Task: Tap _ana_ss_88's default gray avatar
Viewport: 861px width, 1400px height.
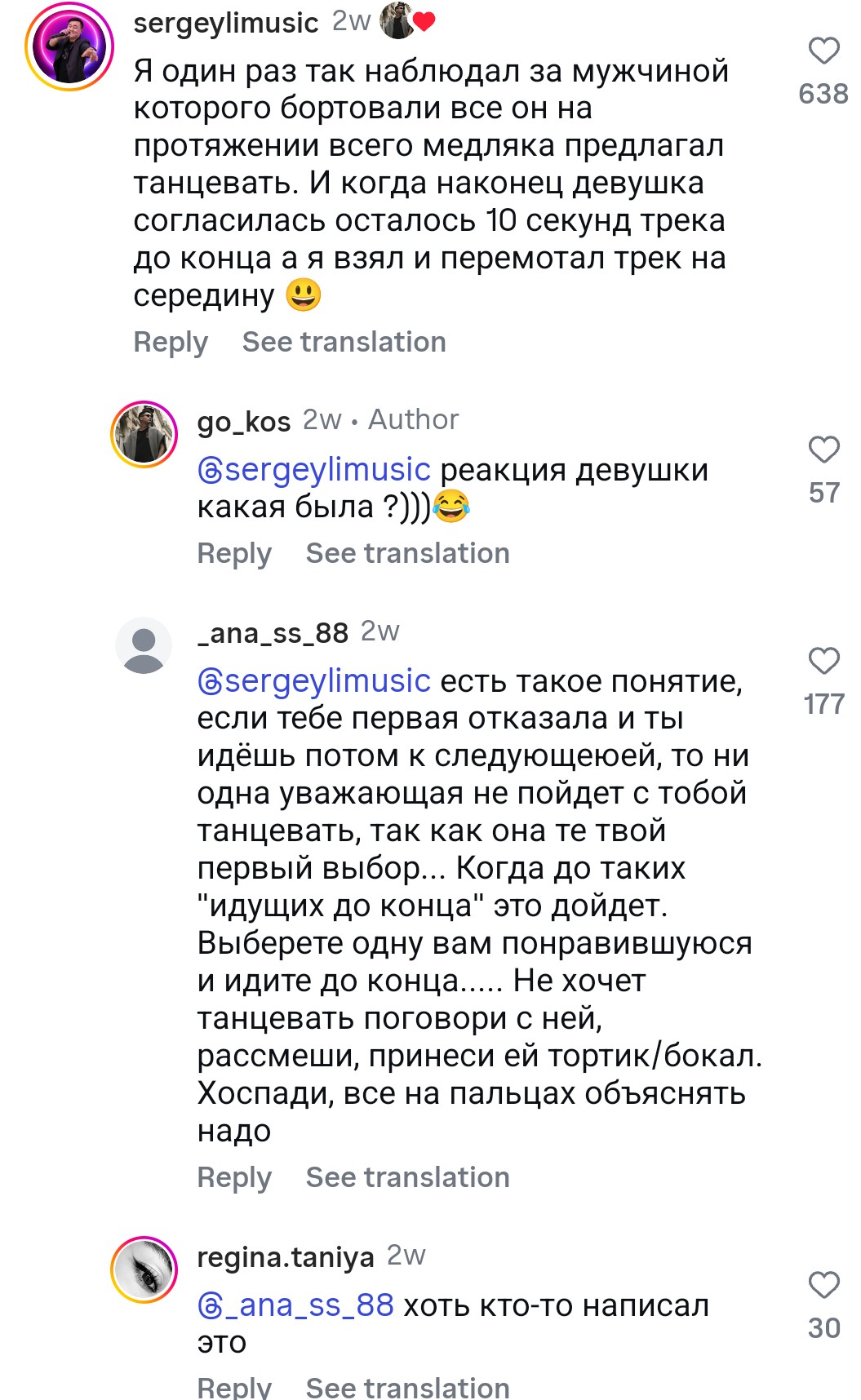Action: pos(144,645)
